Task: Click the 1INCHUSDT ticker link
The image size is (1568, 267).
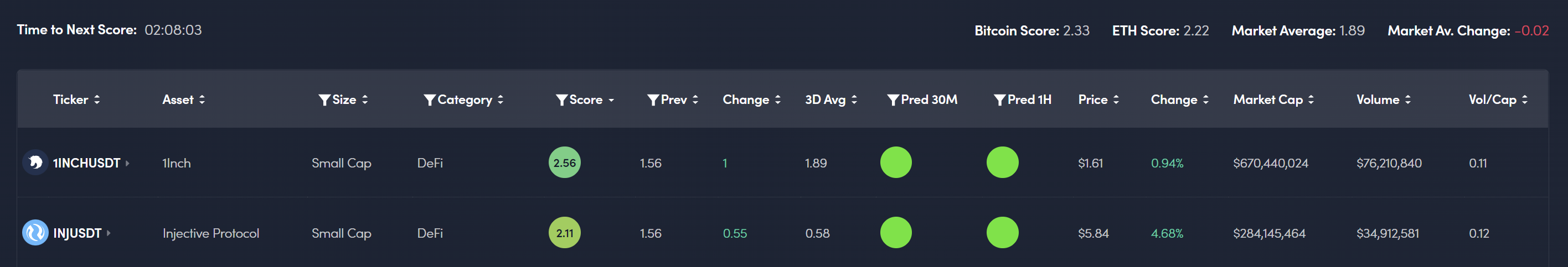Action: pos(86,163)
